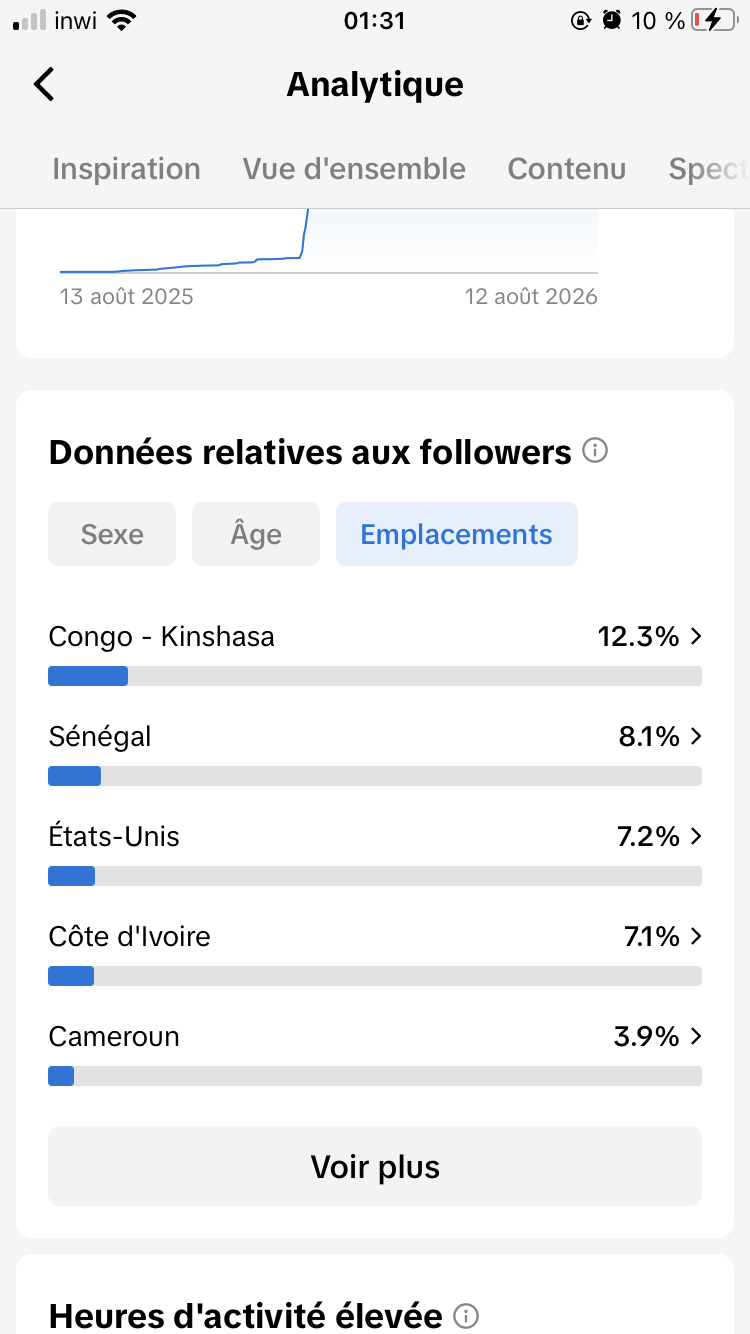Image resolution: width=750 pixels, height=1334 pixels.
Task: Tap the alarm clock status icon
Action: 612,20
